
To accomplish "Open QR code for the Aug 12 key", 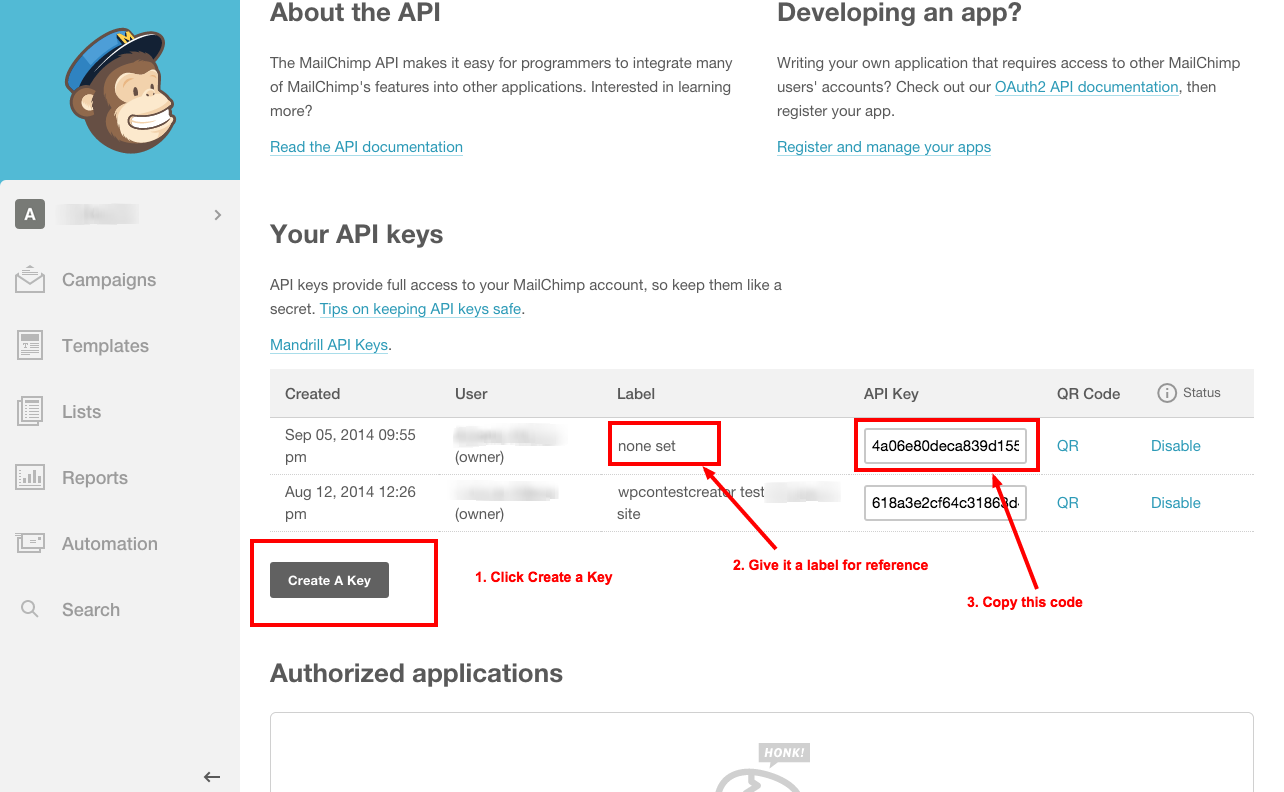I will point(1068,503).
